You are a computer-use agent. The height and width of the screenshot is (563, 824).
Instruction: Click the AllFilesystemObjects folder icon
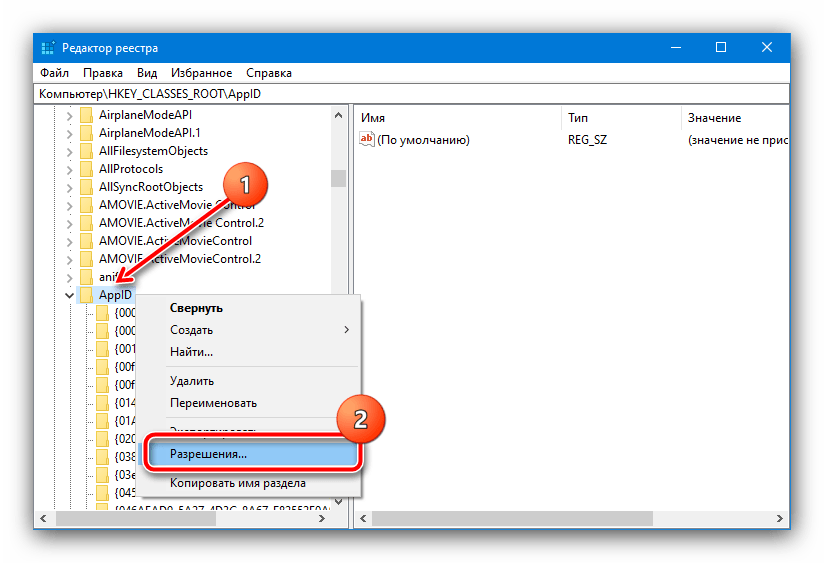[87, 151]
